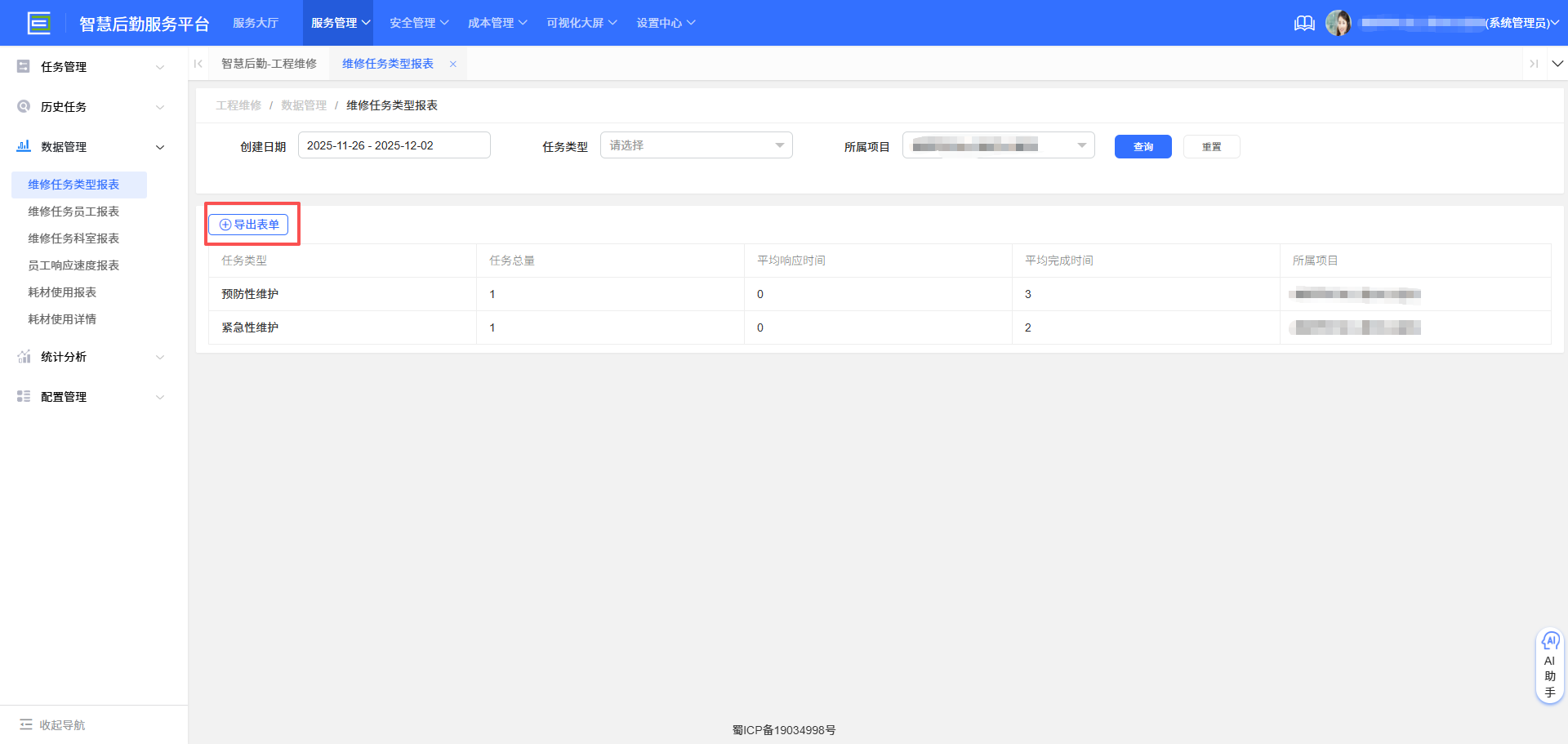The height and width of the screenshot is (744, 1568).
Task: Click the platform logo at top left
Action: 38,22
